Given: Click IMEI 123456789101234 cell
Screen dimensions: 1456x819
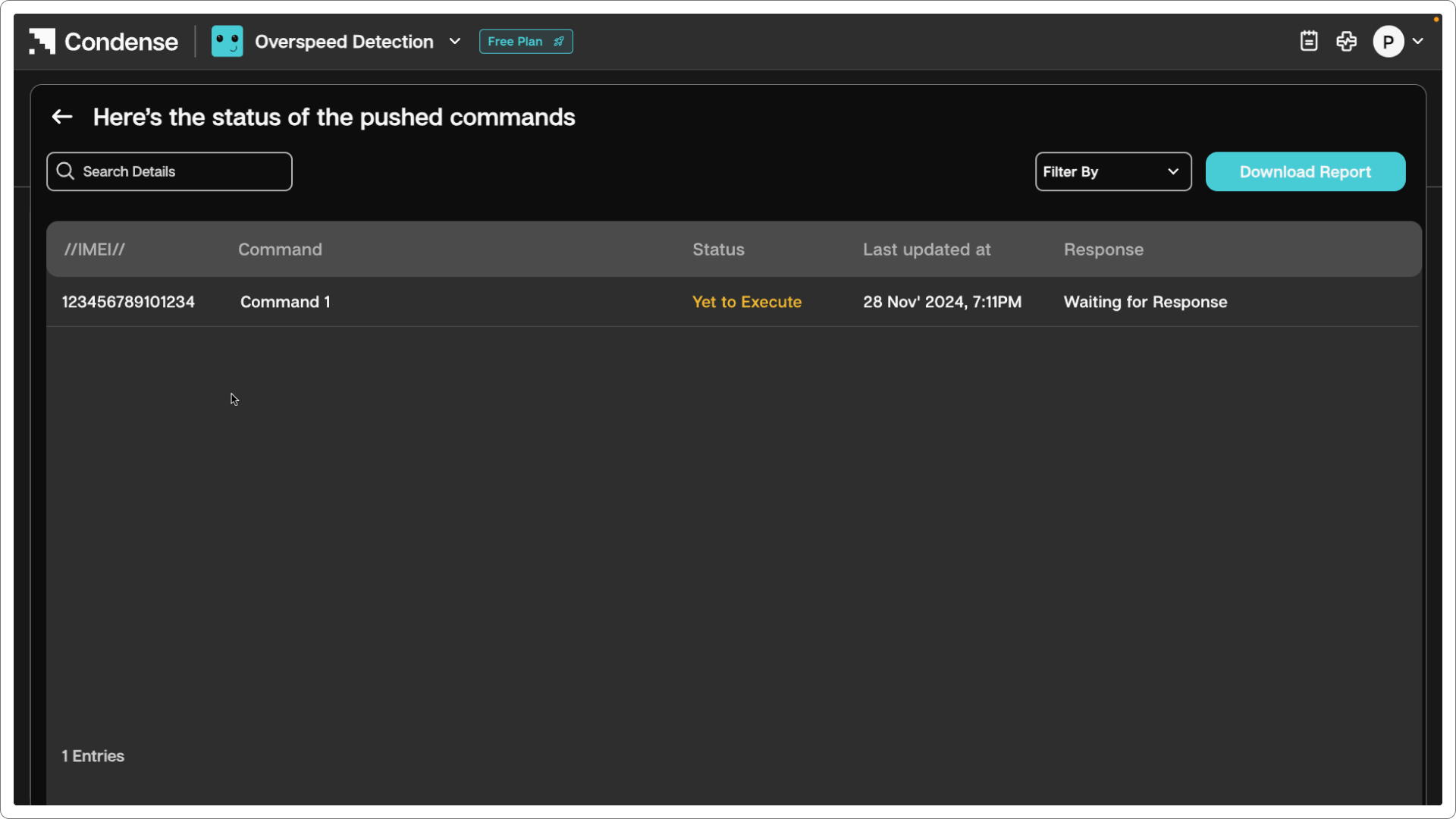Looking at the screenshot, I should tap(128, 302).
